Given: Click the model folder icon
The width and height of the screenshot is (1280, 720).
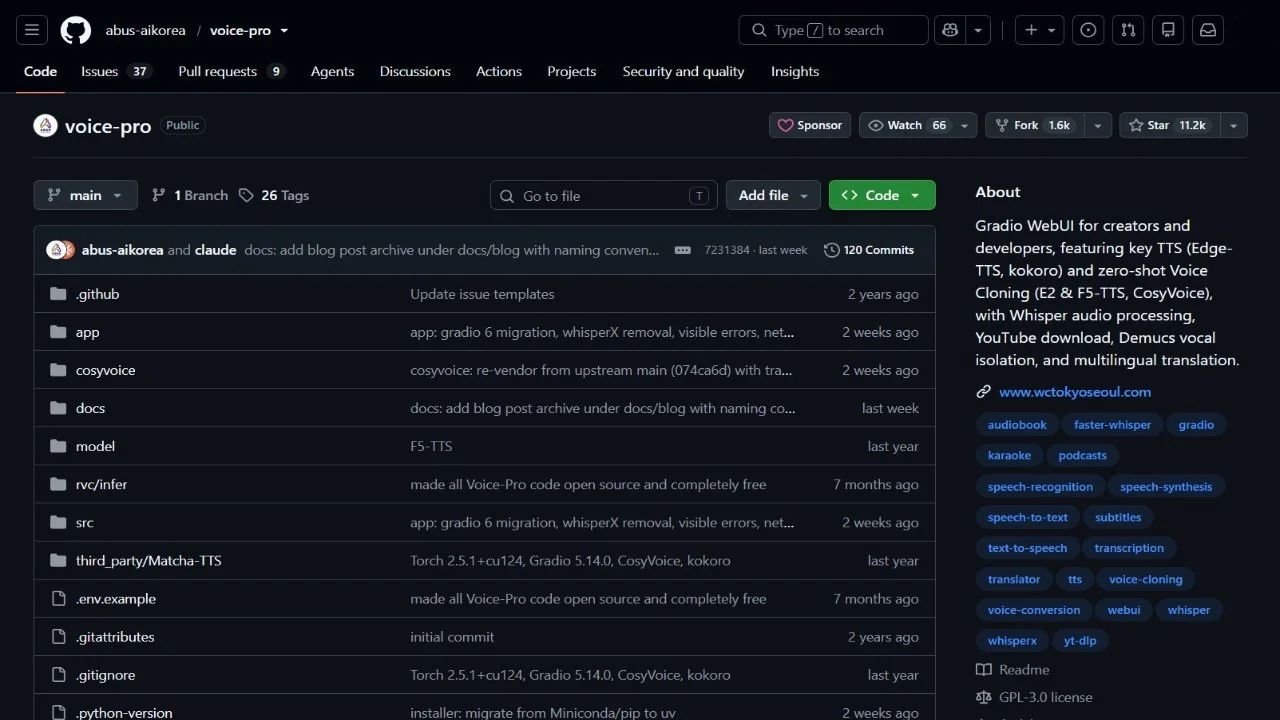Looking at the screenshot, I should [x=57, y=446].
